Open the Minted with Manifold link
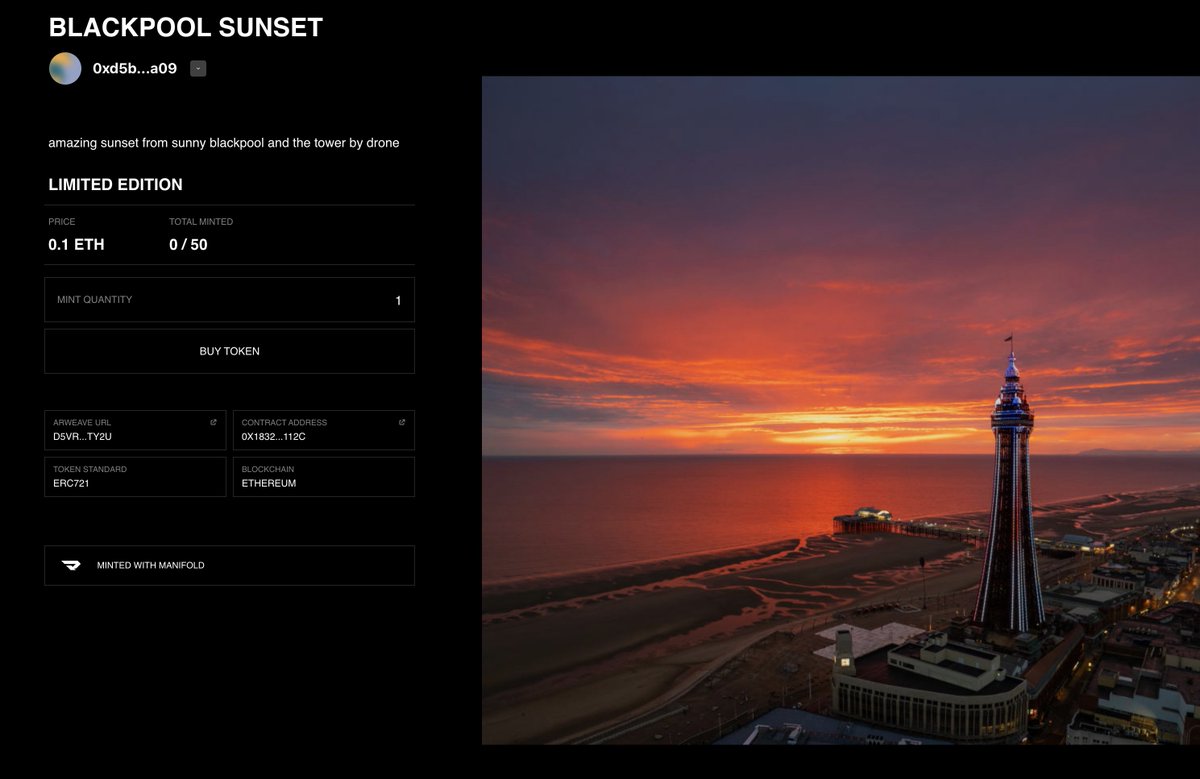 click(229, 565)
